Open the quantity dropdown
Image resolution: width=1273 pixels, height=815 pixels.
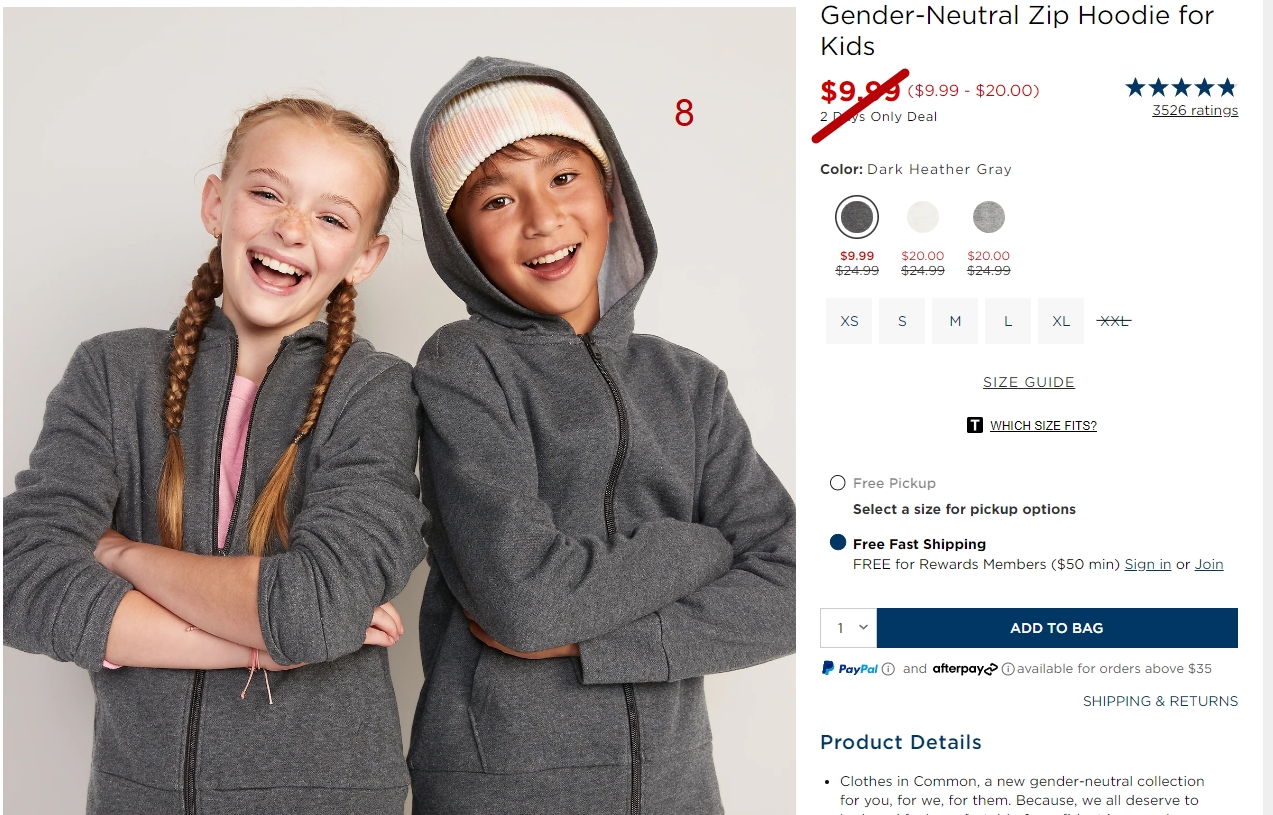click(x=848, y=628)
